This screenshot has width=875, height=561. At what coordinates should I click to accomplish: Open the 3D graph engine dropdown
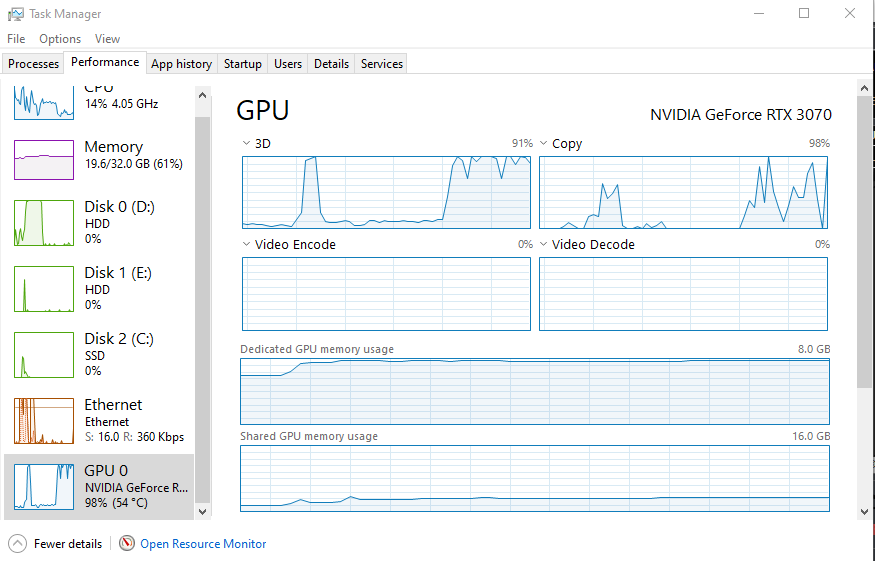[x=247, y=144]
